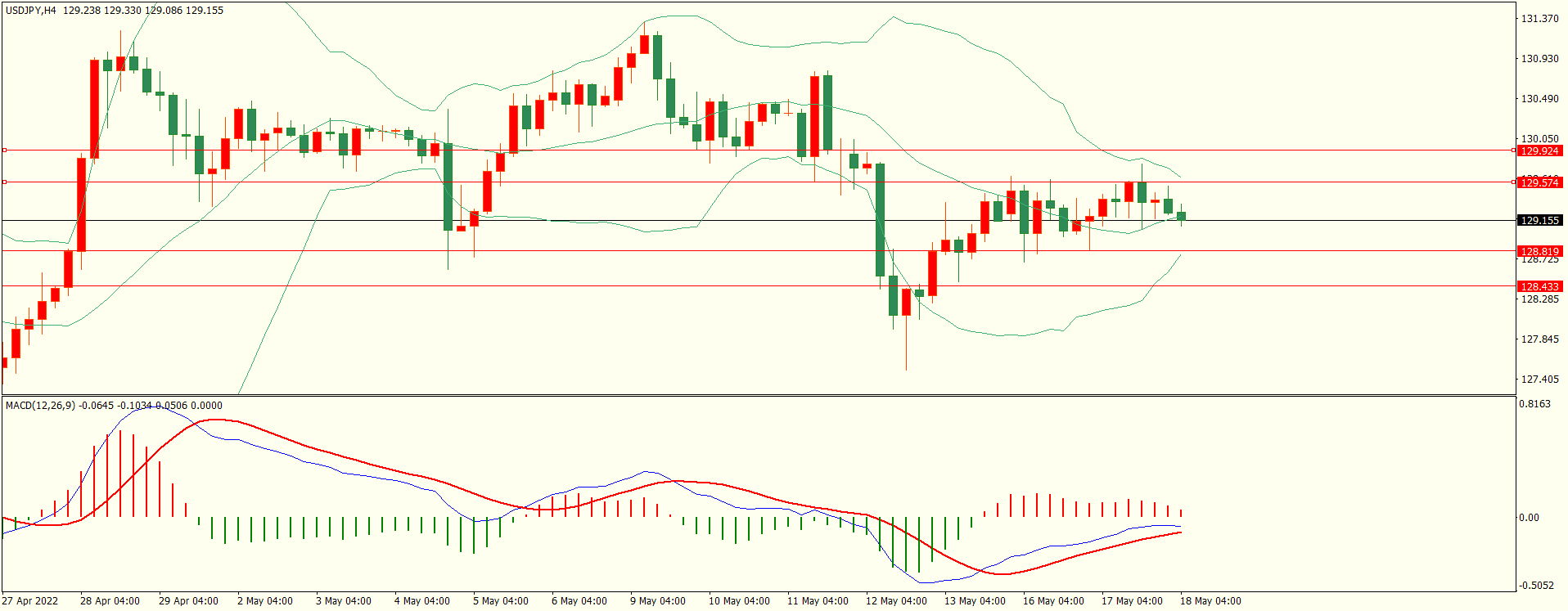Viewport: 1568px width, 611px height.
Task: Click right handle of the 129.924 horizontal line
Action: (1513, 151)
